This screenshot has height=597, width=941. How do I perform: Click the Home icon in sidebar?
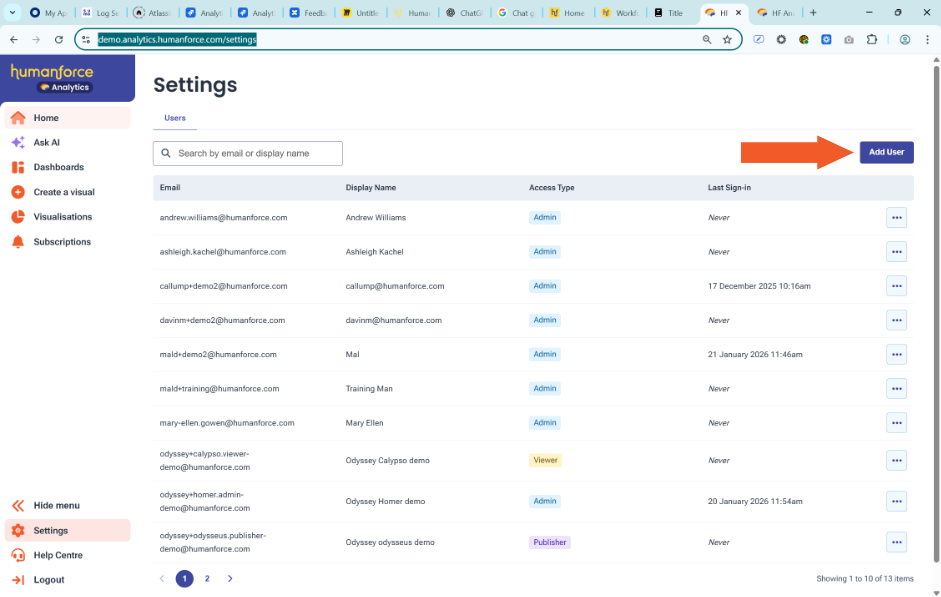click(18, 118)
